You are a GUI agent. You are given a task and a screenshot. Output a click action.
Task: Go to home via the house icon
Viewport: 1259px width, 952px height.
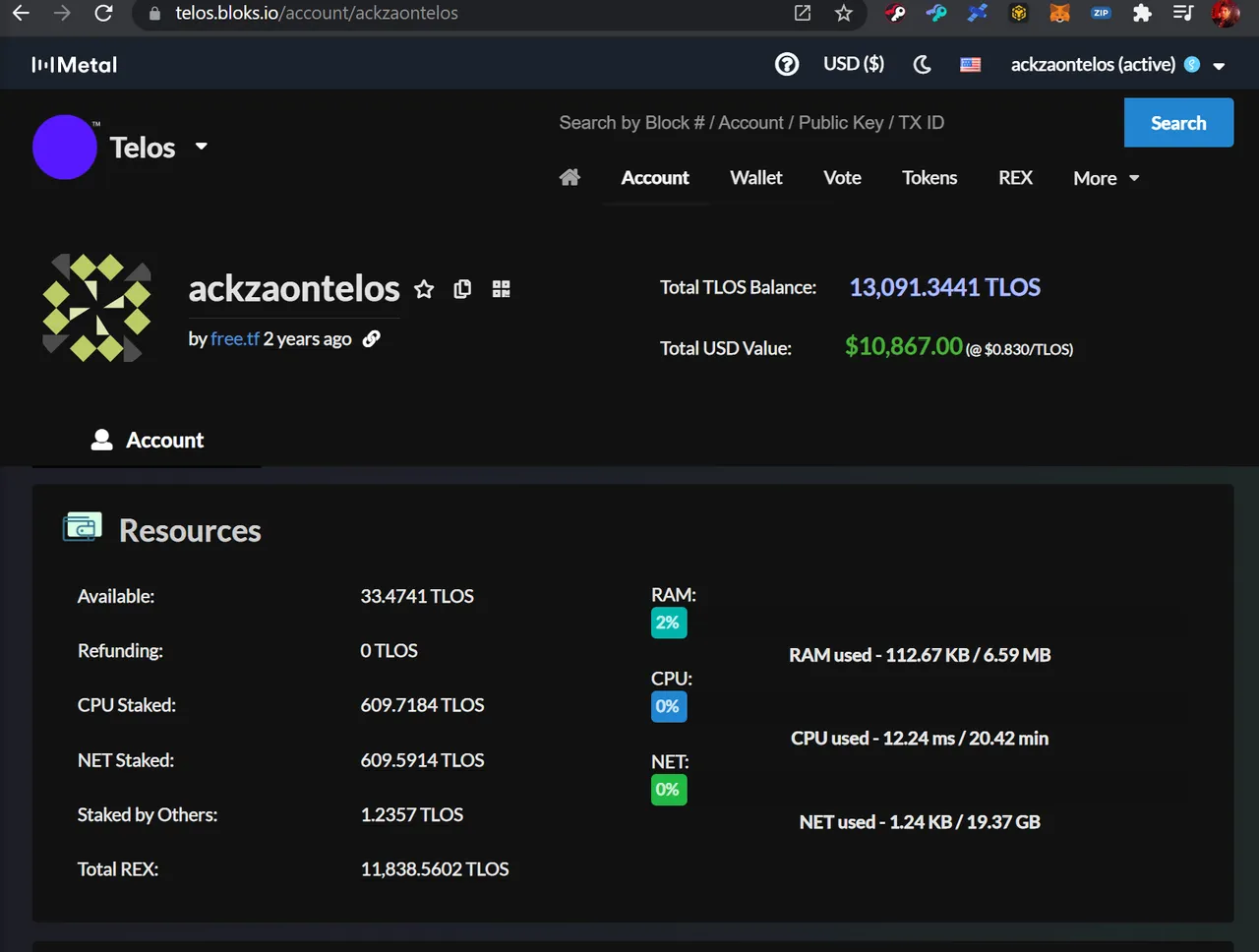tap(570, 177)
